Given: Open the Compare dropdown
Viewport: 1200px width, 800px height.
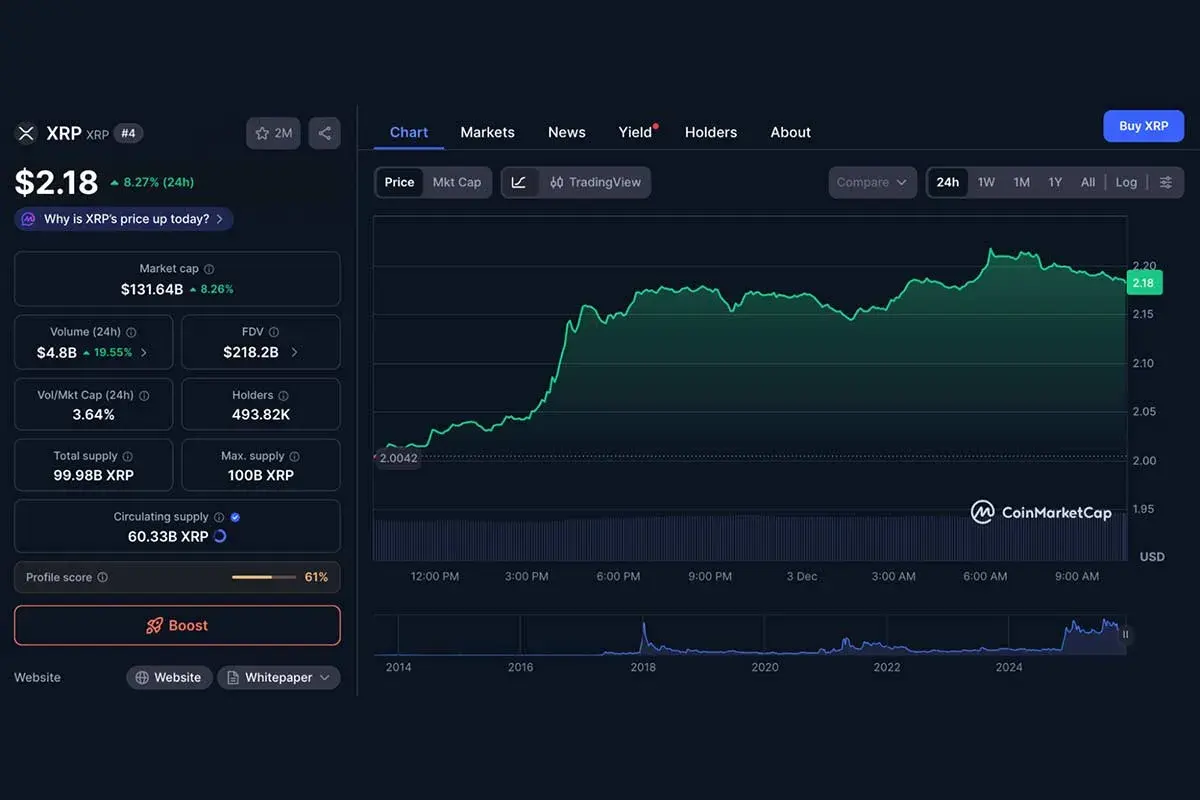Looking at the screenshot, I should 871,182.
